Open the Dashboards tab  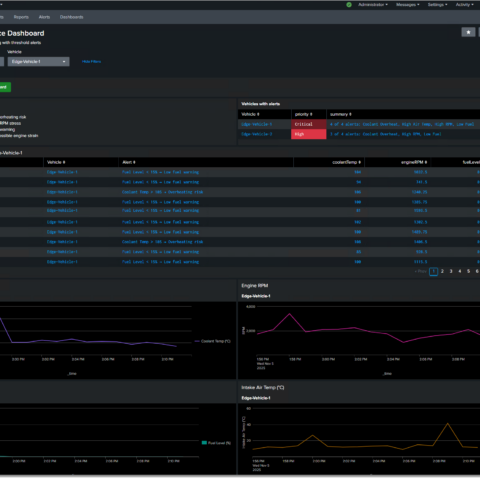click(x=72, y=17)
